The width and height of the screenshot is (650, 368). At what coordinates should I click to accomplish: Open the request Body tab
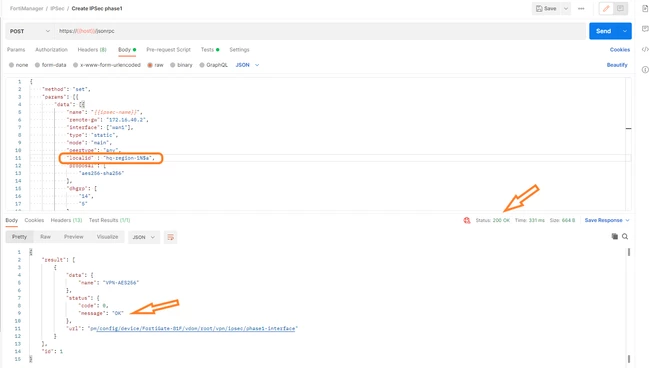[127, 50]
